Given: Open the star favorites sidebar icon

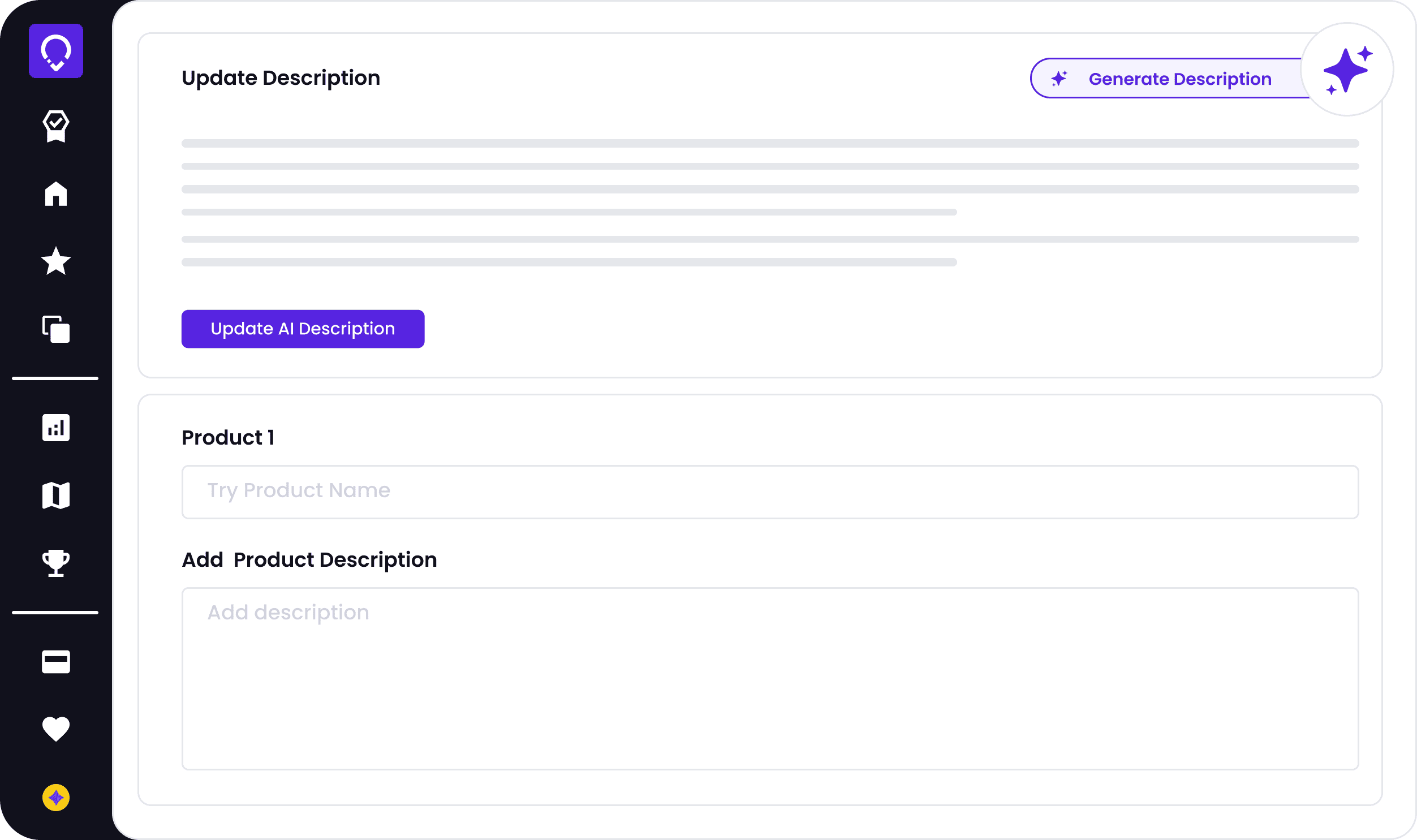Looking at the screenshot, I should (x=56, y=261).
